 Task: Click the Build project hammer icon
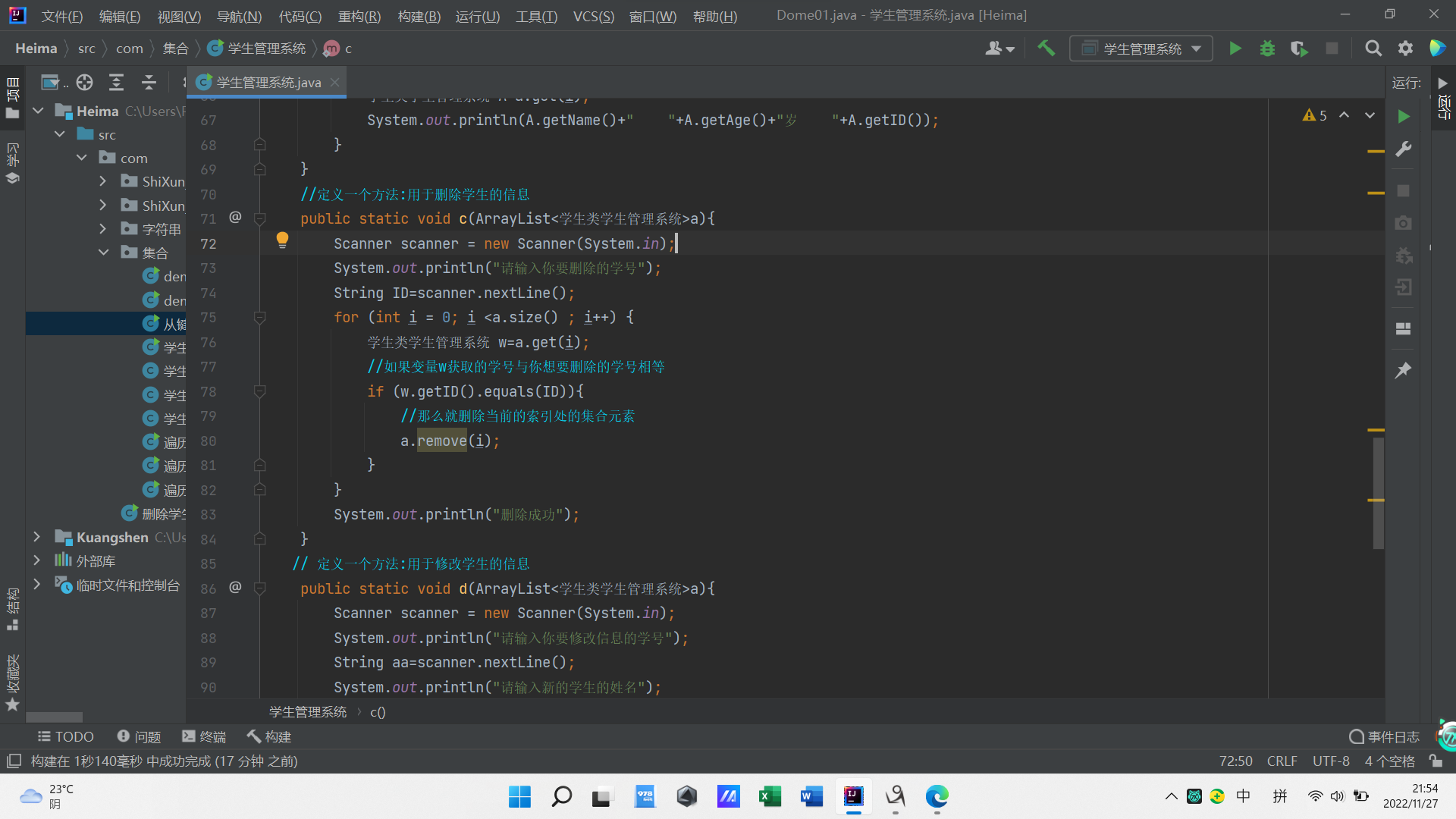click(1046, 49)
